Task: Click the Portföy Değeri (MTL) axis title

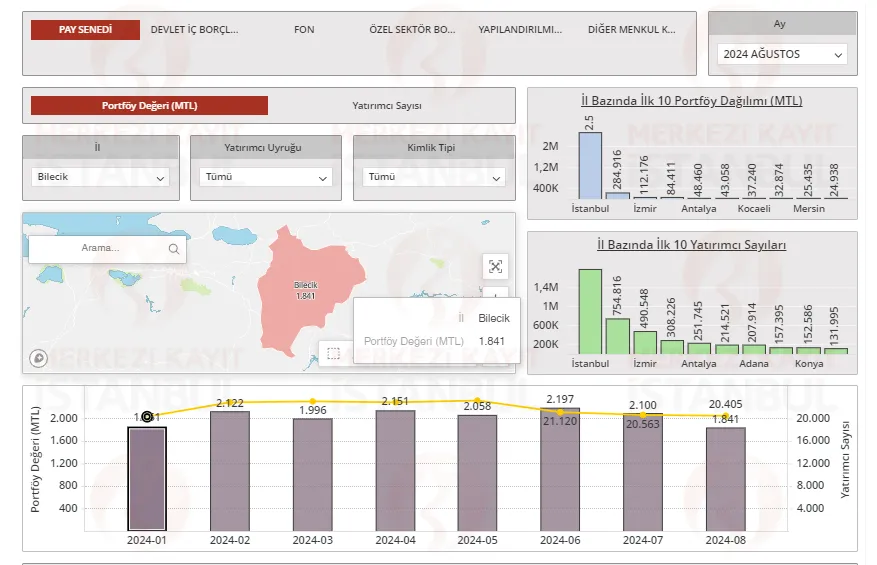Action: (35, 459)
